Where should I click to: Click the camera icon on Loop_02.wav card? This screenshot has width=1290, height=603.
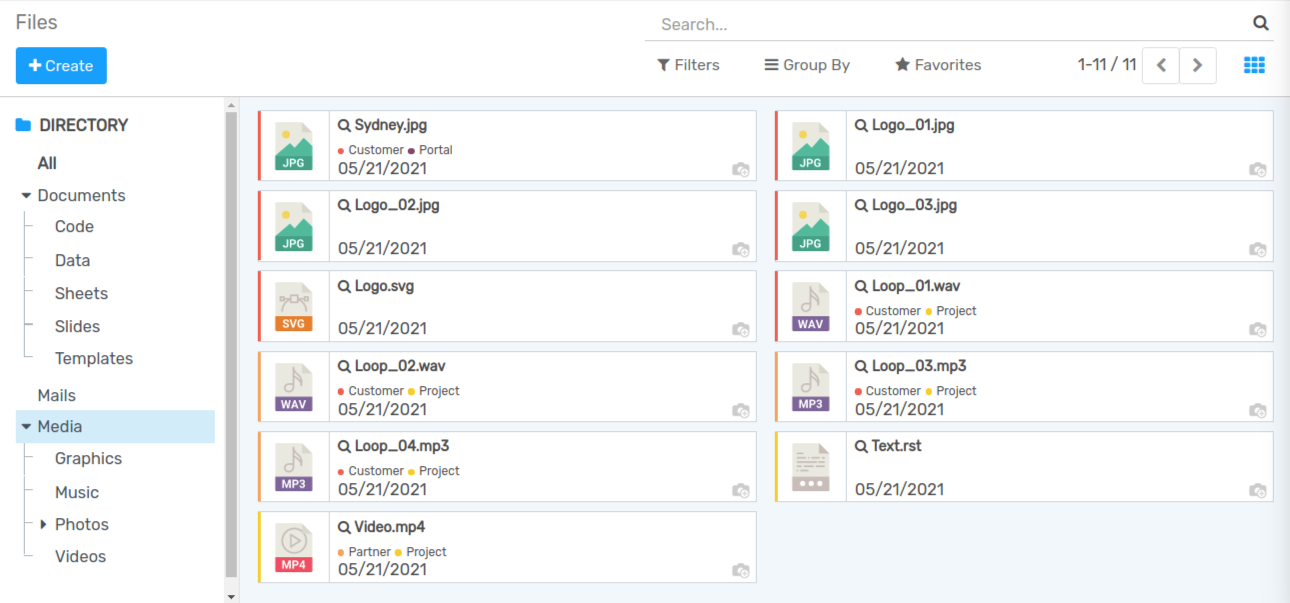741,410
